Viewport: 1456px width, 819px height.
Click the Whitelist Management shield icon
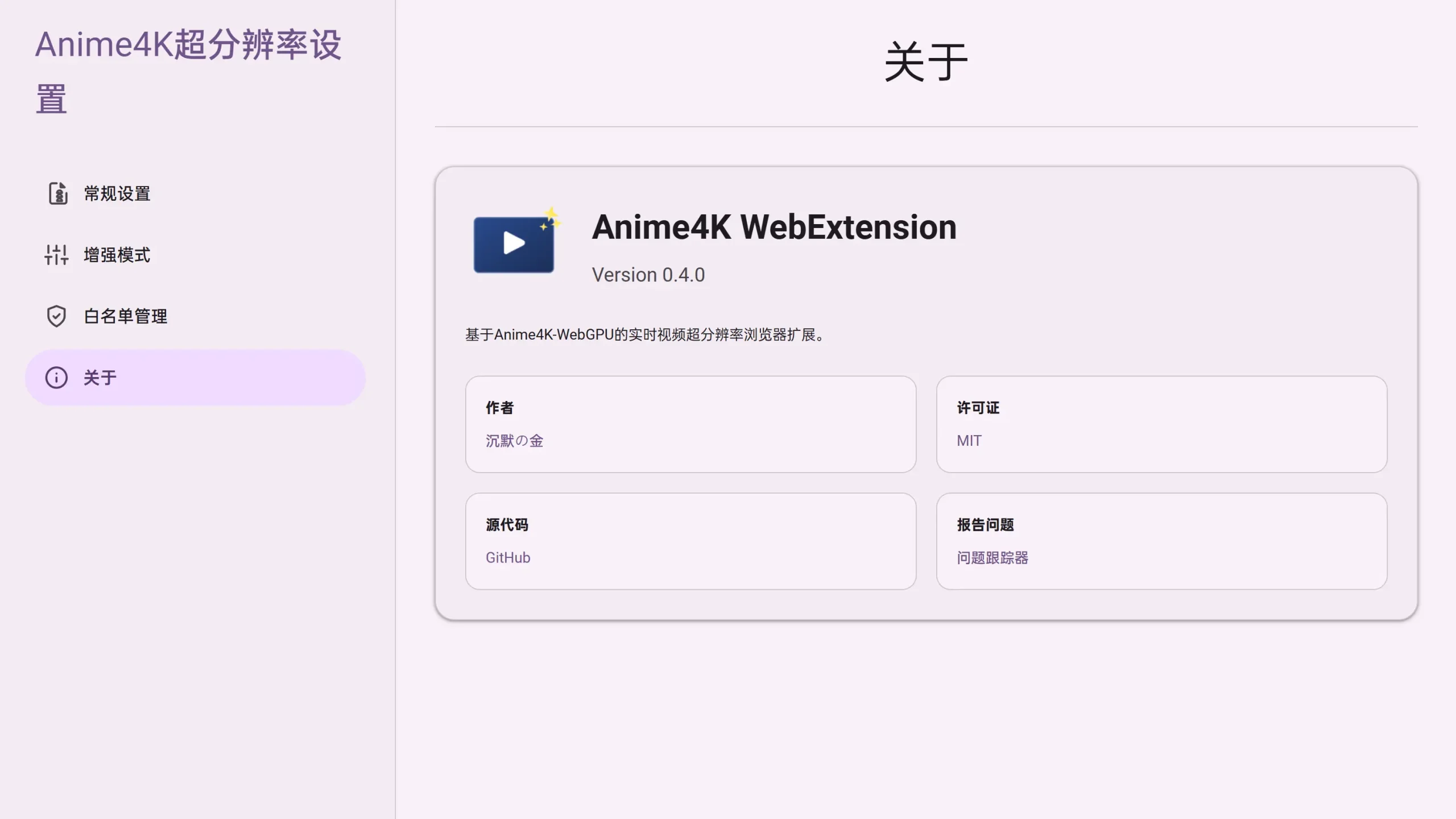(x=56, y=316)
